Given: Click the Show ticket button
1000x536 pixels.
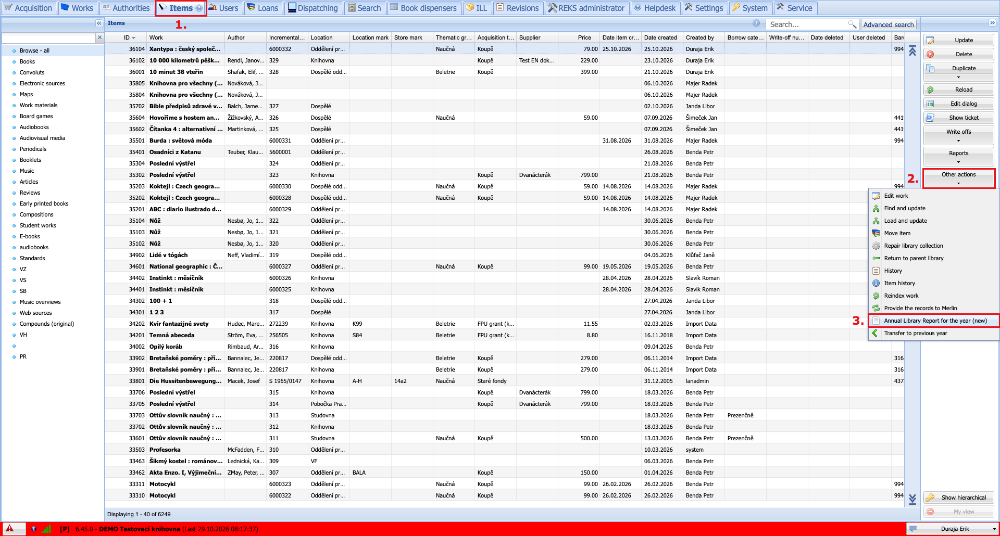Looking at the screenshot, I should pos(959,118).
